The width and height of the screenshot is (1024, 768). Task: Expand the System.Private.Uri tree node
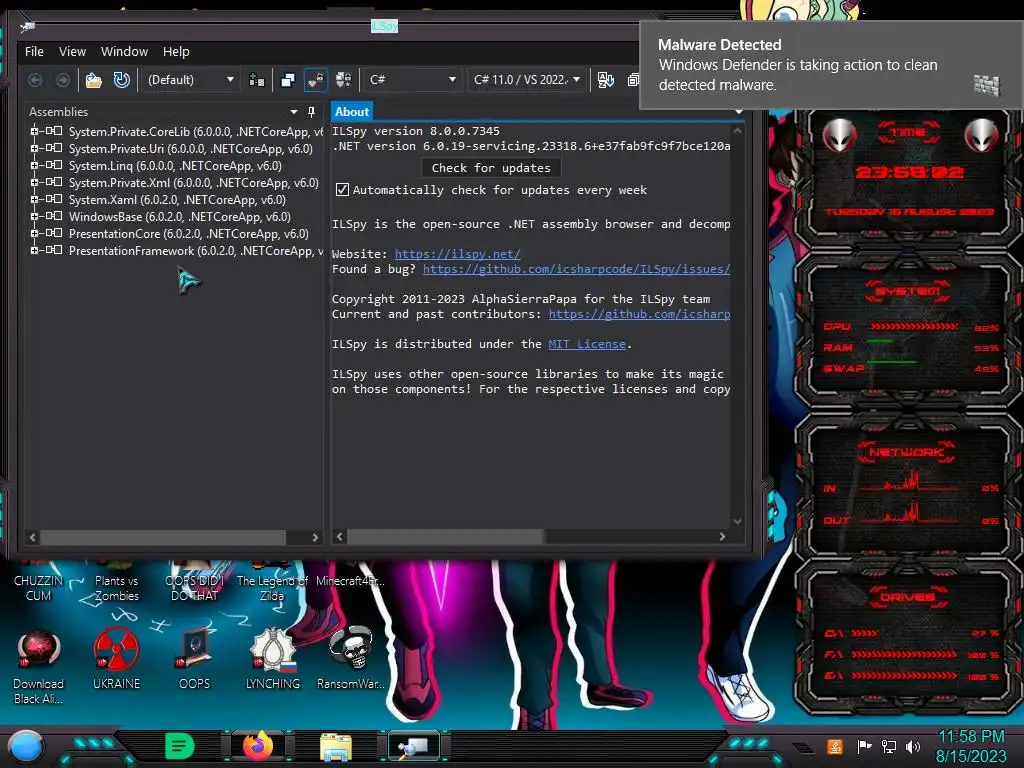tap(34, 148)
